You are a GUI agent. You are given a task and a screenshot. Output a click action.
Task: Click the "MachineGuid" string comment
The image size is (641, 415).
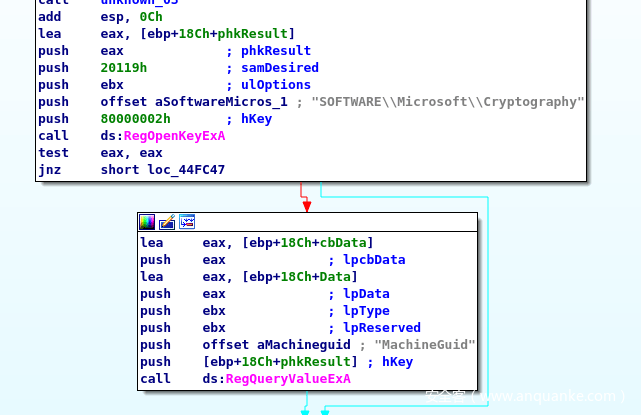(425, 345)
